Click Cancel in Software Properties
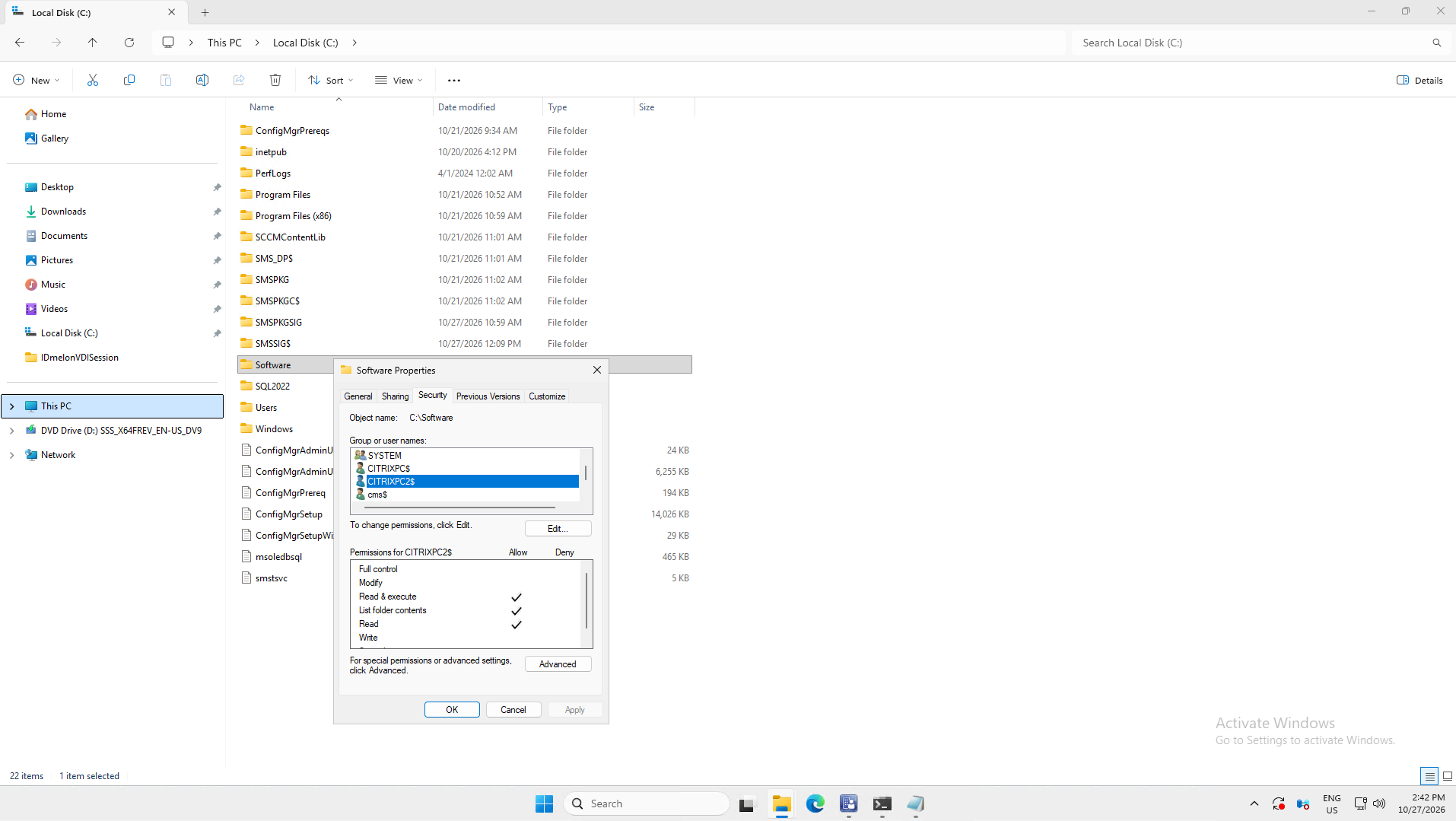The height and width of the screenshot is (821, 1456). point(513,710)
